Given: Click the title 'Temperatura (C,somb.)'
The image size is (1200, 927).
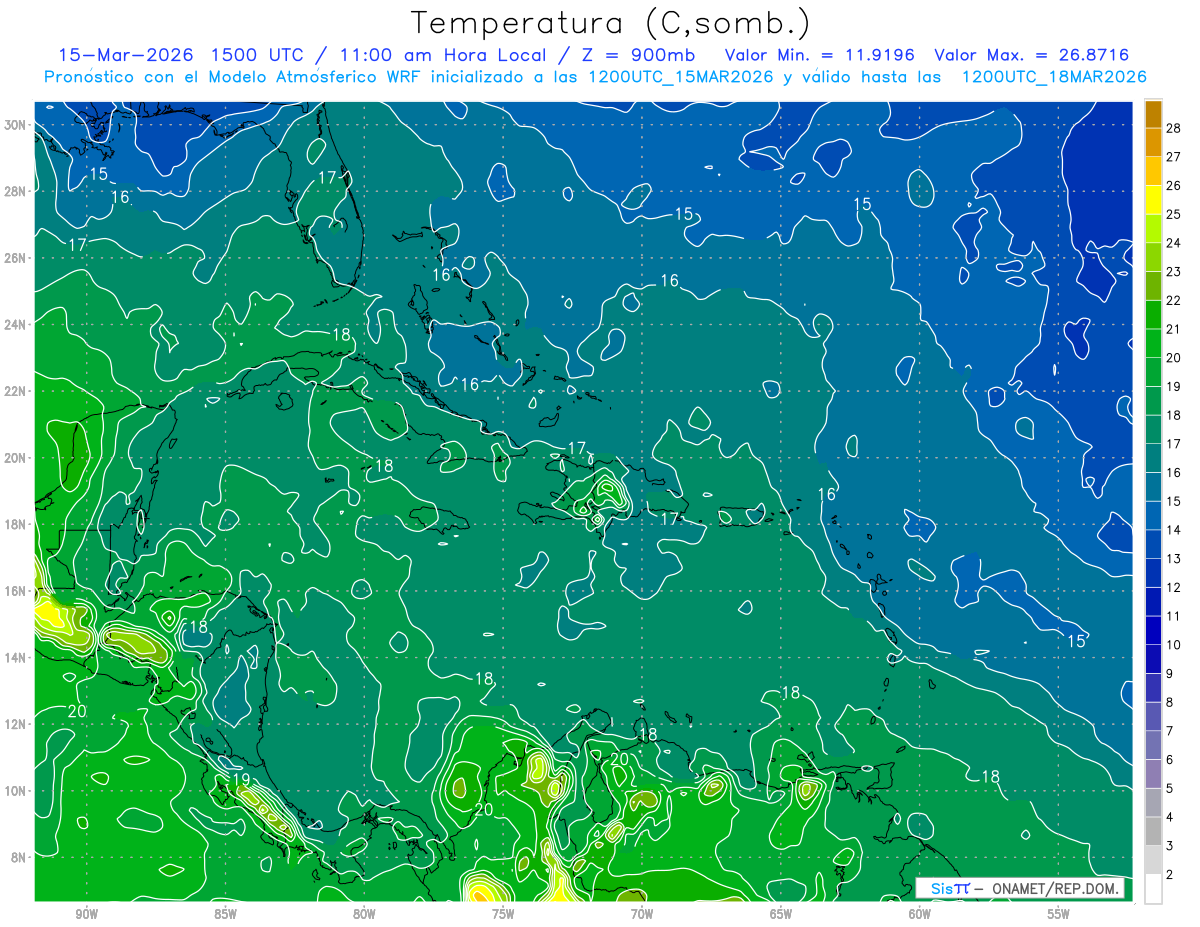Looking at the screenshot, I should tap(611, 24).
